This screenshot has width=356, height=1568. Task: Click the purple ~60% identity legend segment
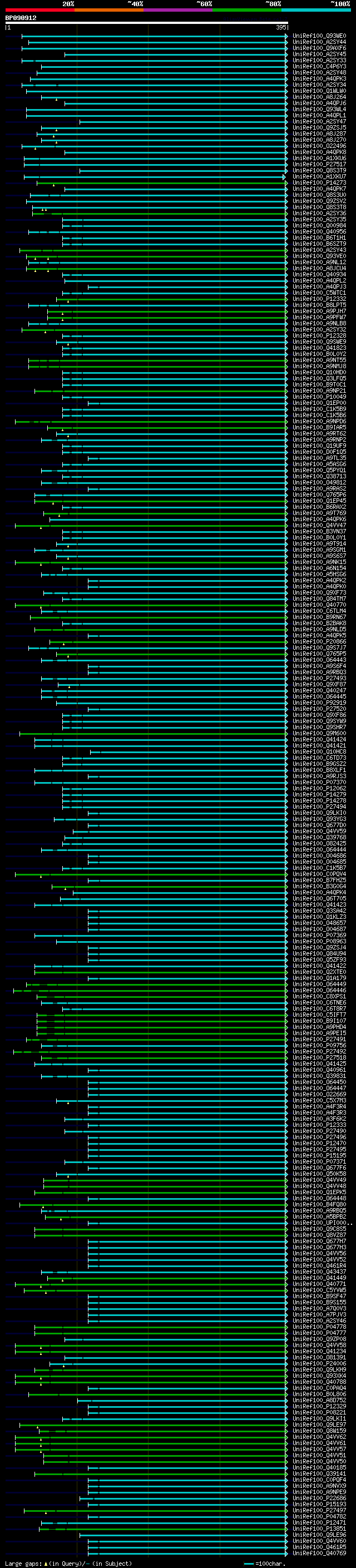pos(177,10)
